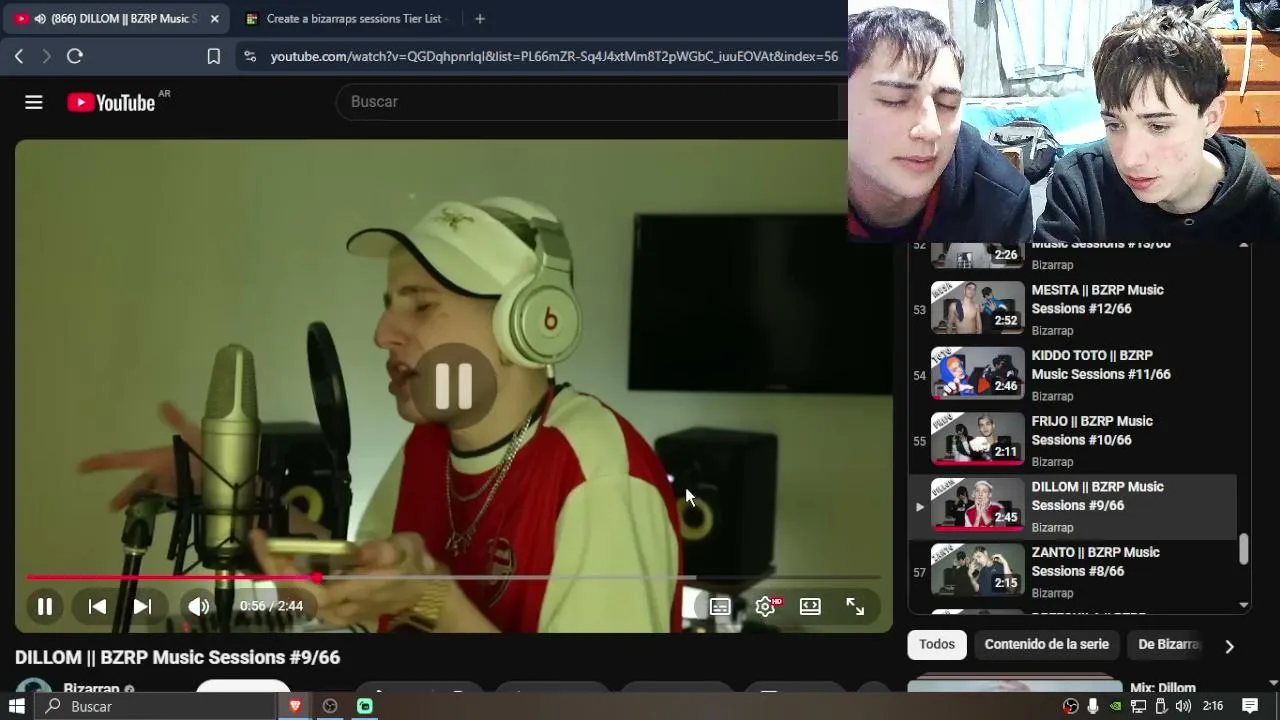The height and width of the screenshot is (720, 1280).
Task: Open the ZANTO playlist thumbnail
Action: (978, 570)
